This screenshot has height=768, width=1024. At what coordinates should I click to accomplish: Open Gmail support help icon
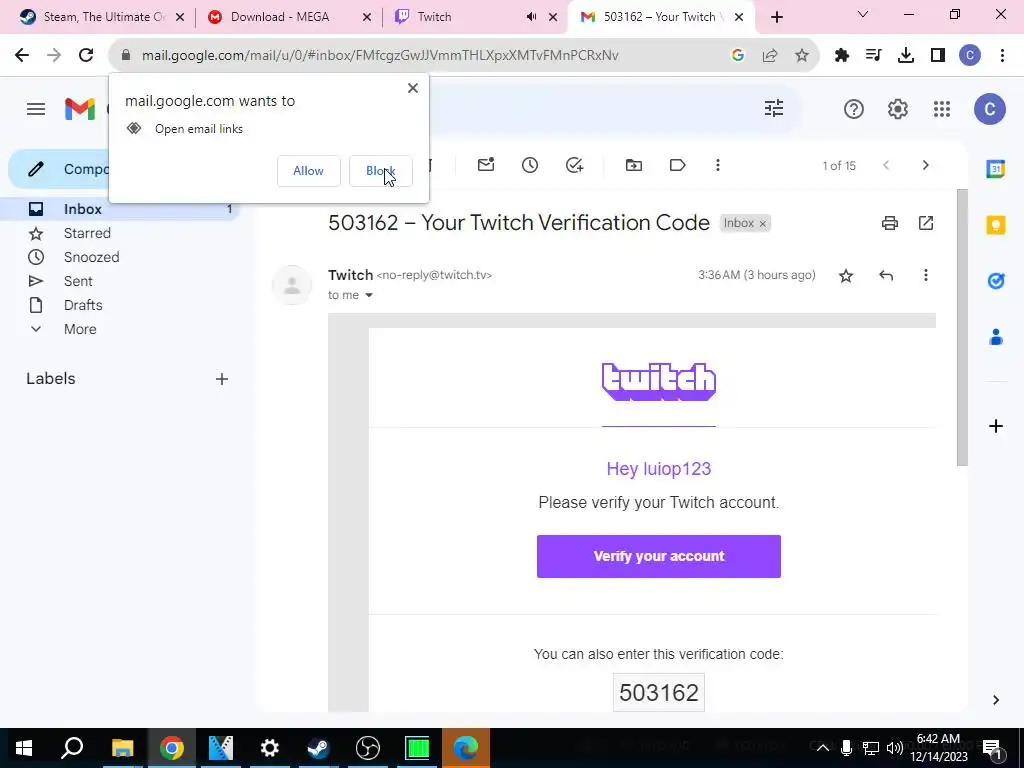click(x=854, y=109)
